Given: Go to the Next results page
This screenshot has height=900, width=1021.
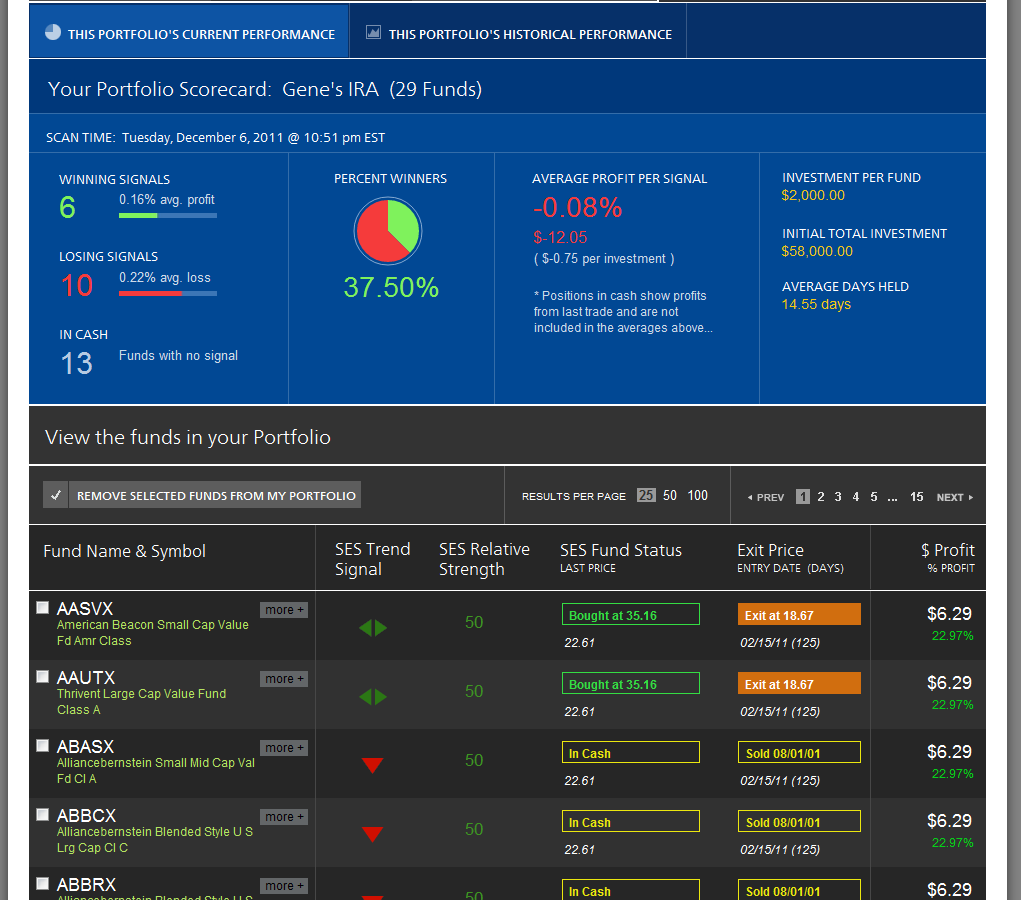Looking at the screenshot, I should pyautogui.click(x=953, y=497).
